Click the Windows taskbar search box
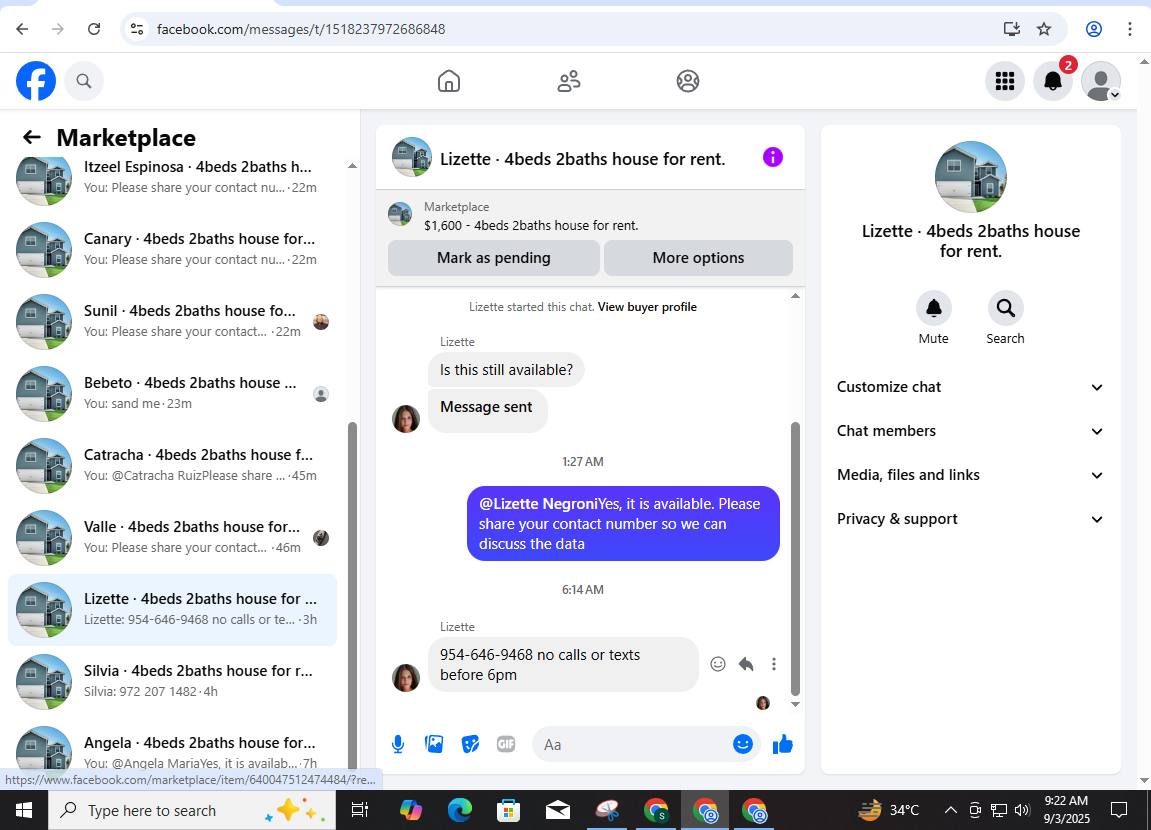The width and height of the screenshot is (1151, 830). pyautogui.click(x=192, y=810)
